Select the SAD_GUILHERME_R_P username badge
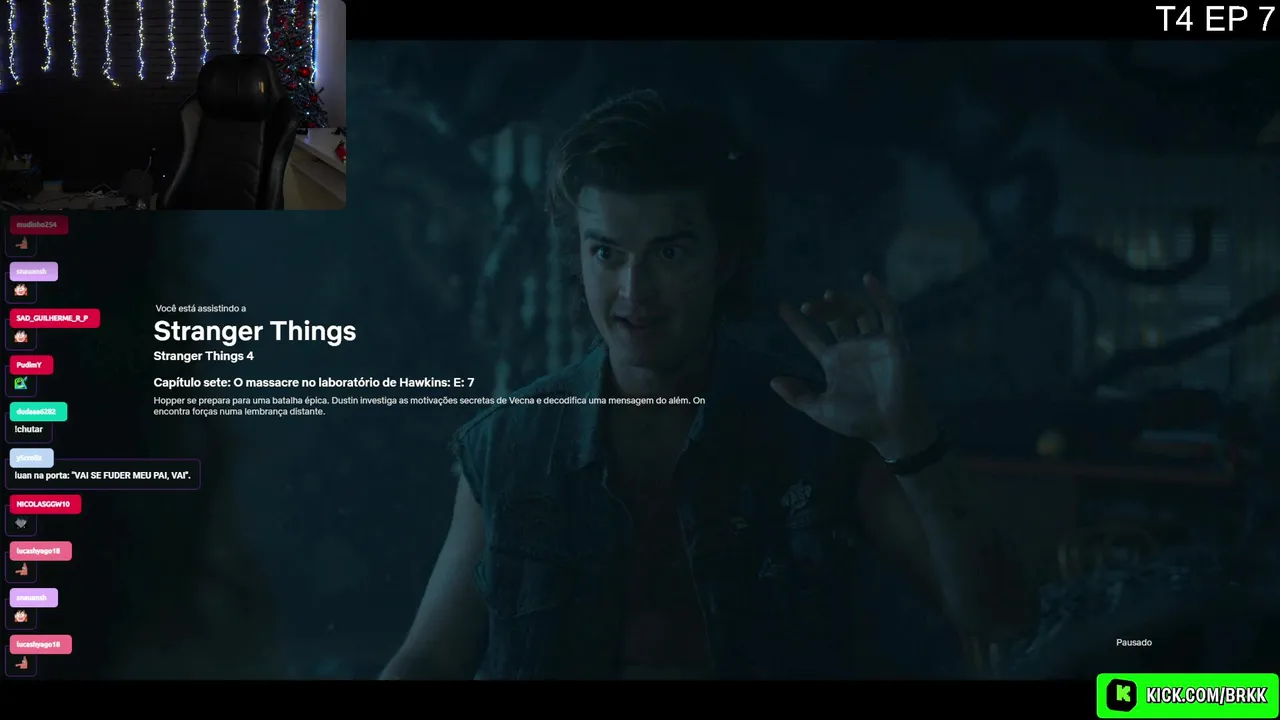This screenshot has width=1280, height=720. click(55, 318)
